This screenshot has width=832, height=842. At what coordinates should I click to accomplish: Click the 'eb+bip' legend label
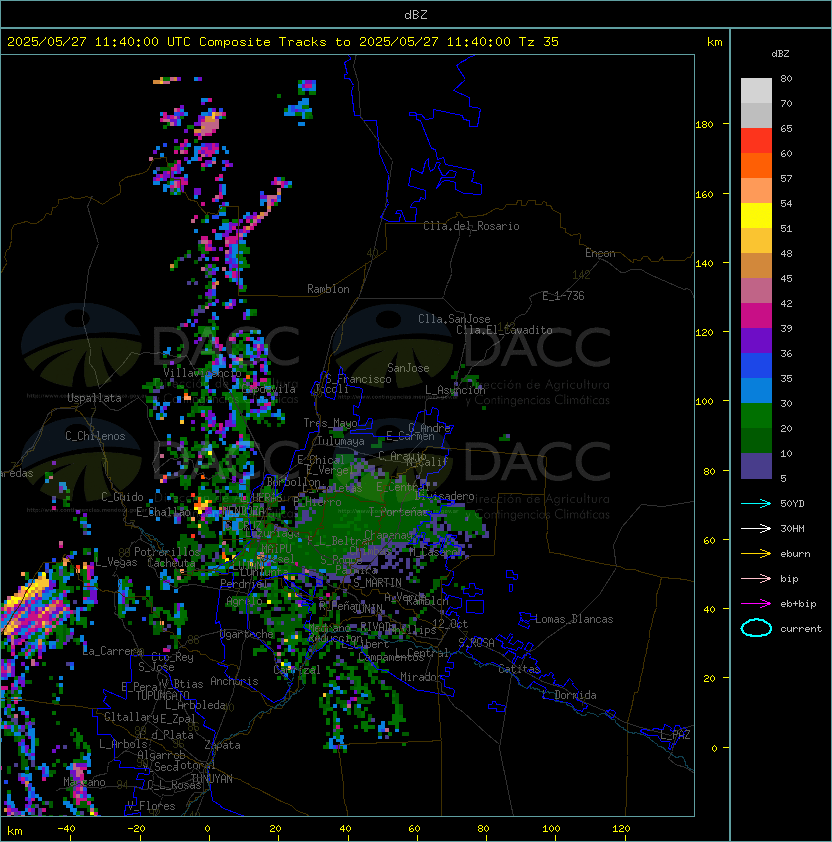tap(798, 604)
